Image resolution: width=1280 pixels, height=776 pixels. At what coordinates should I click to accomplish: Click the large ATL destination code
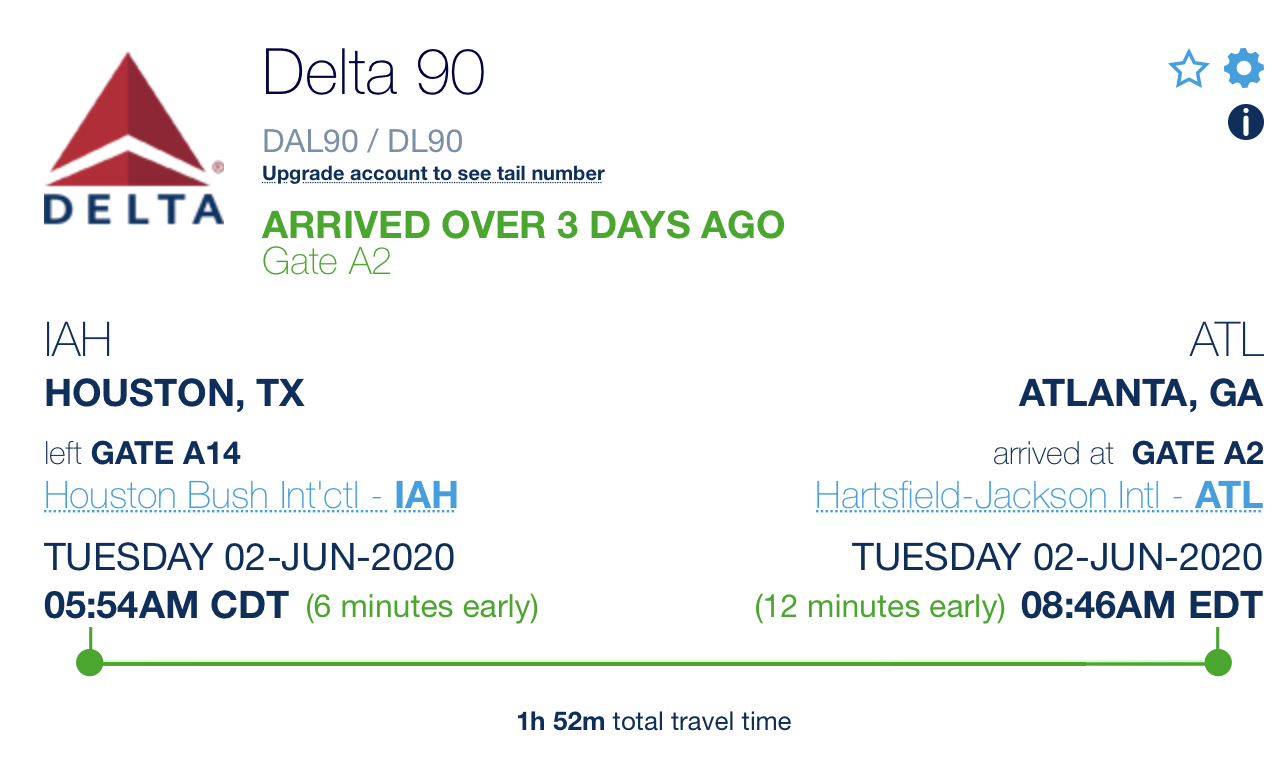coord(1227,341)
